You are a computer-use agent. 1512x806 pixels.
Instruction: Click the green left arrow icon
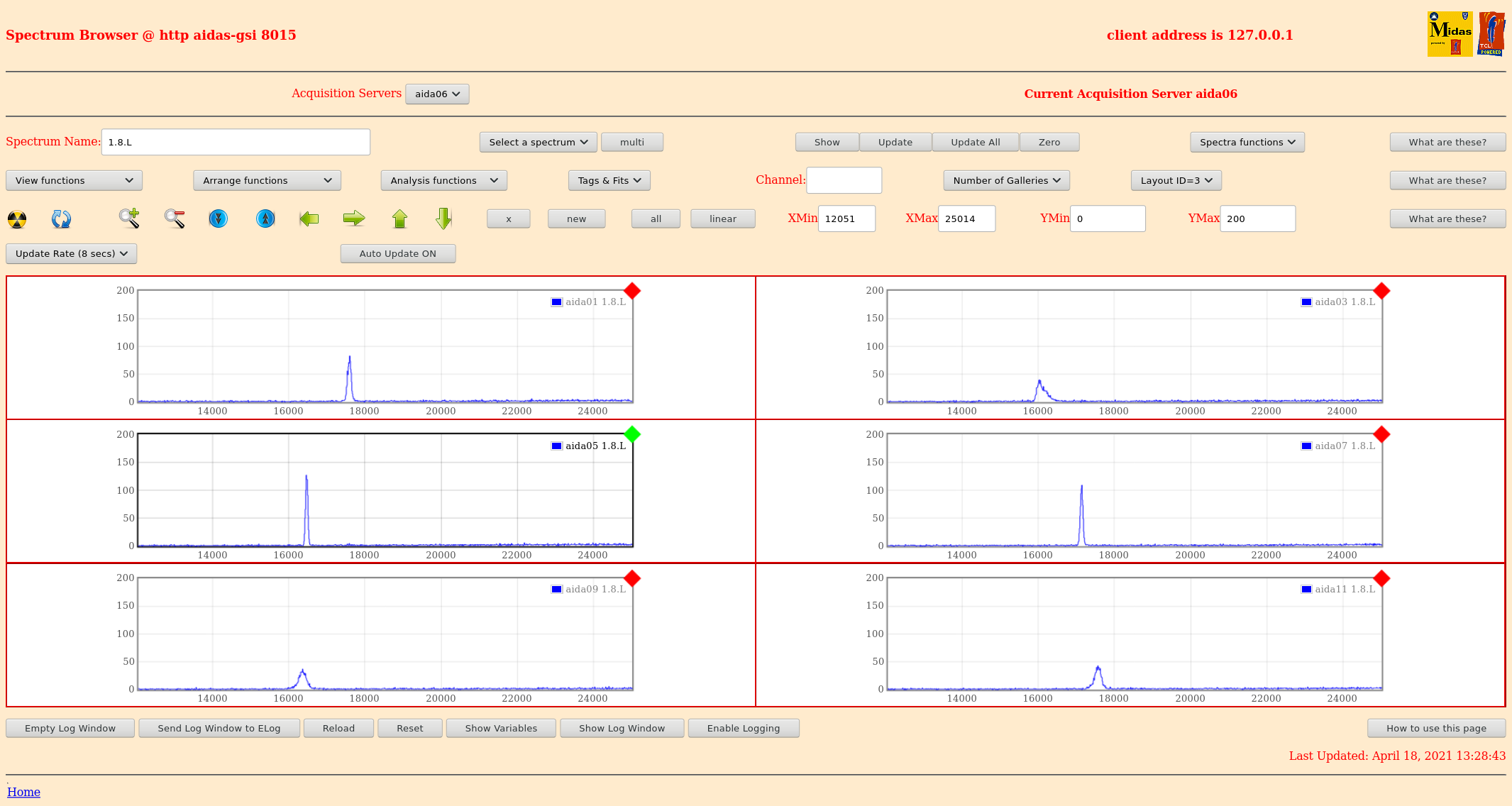[x=309, y=219]
